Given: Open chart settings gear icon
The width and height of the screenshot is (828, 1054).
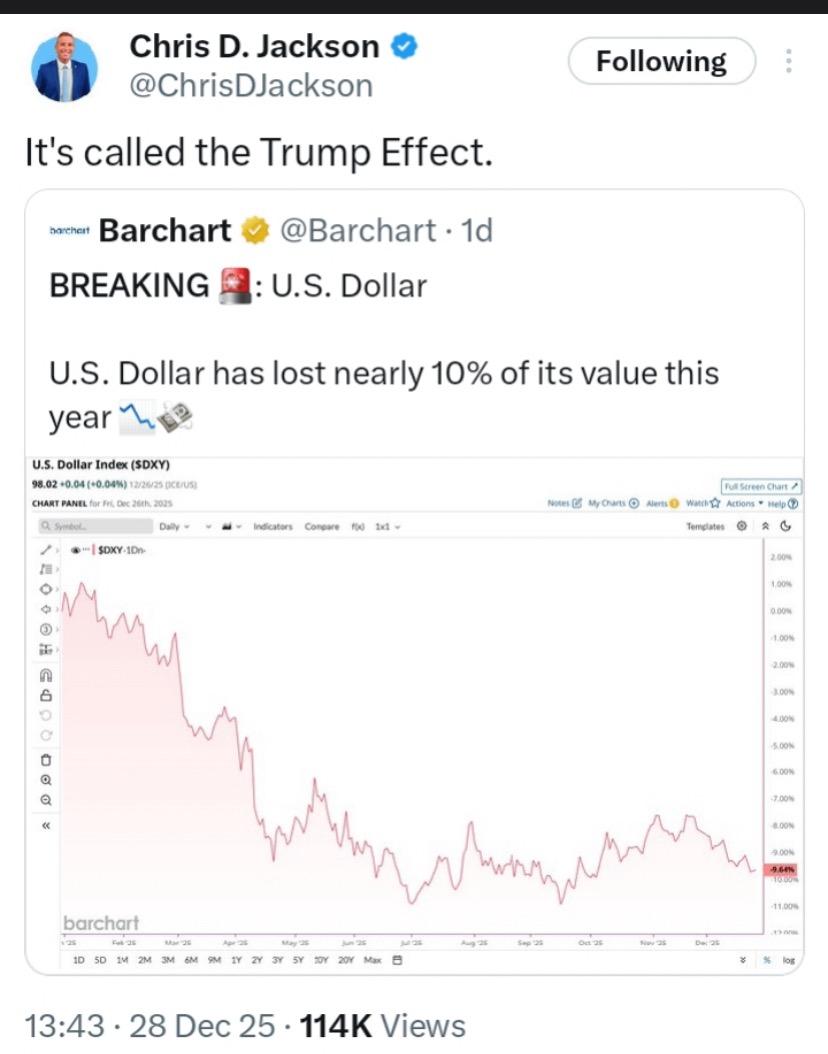Looking at the screenshot, I should click(741, 526).
